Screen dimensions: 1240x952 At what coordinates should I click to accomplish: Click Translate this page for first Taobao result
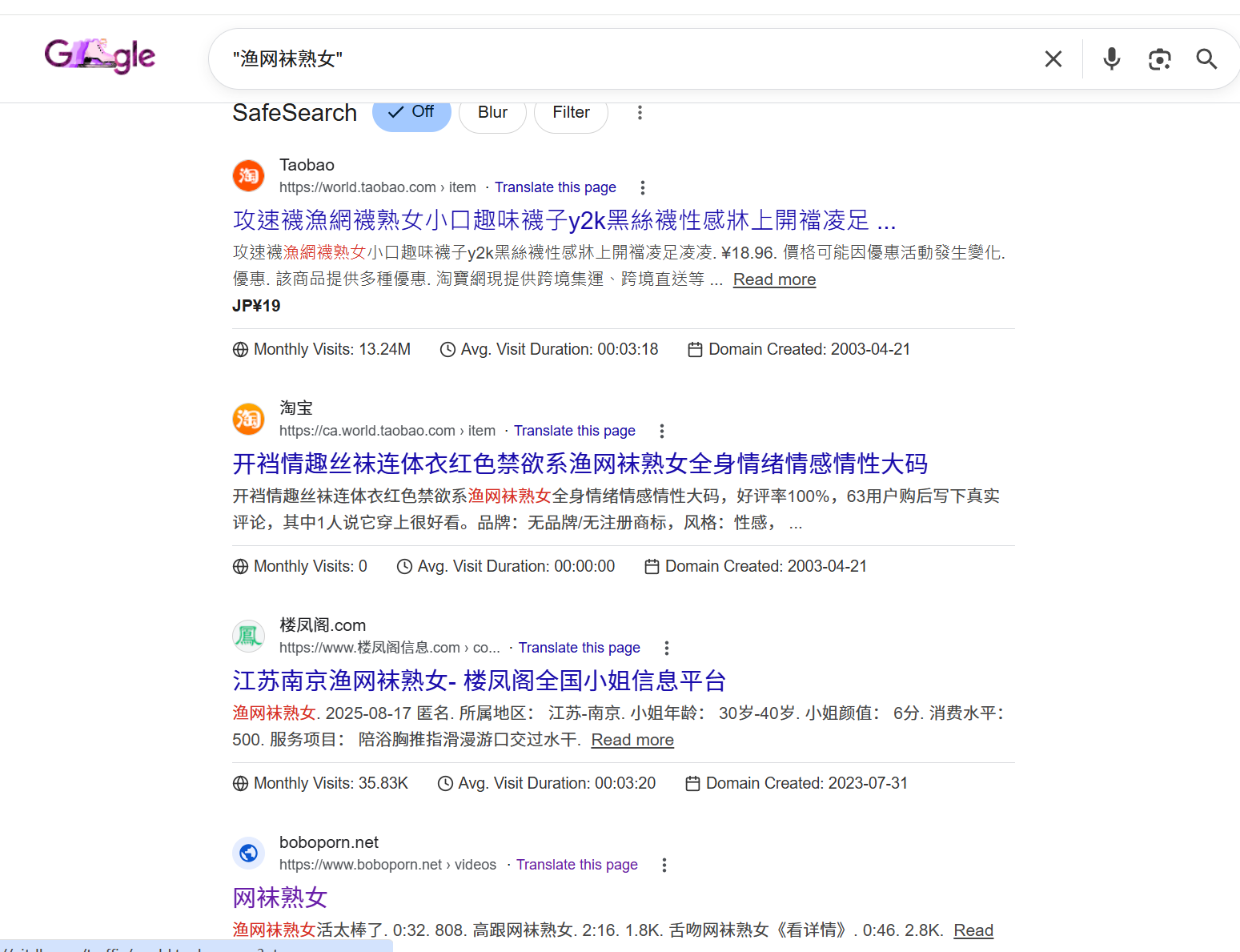coord(555,187)
